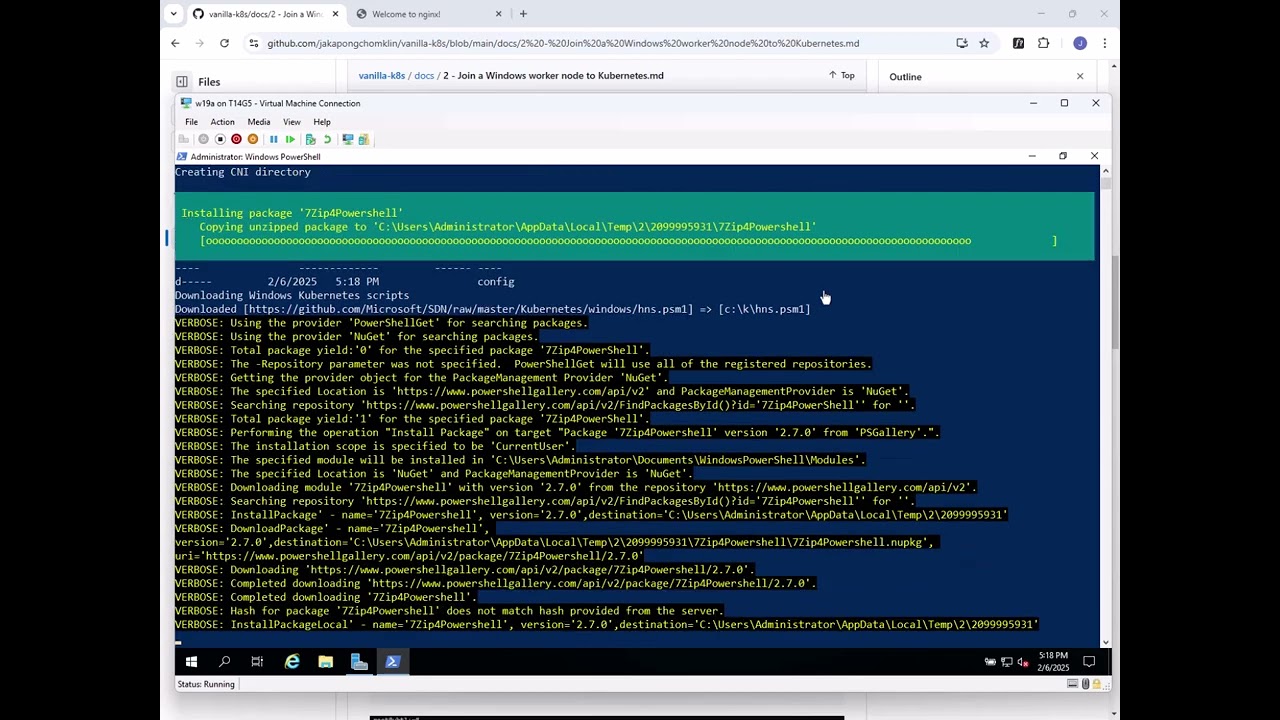Reload the GitHub page
This screenshot has width=1280, height=720.
pos(224,43)
